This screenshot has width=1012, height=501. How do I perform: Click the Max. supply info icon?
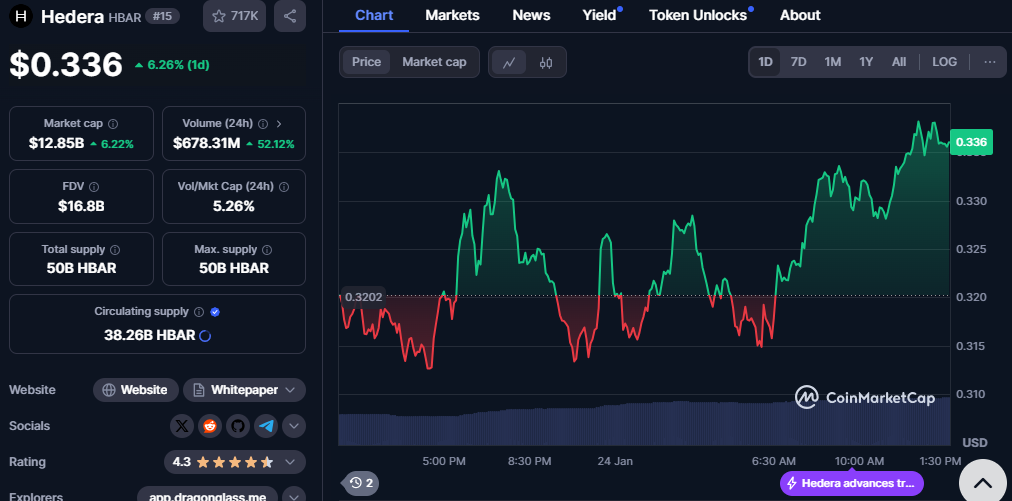(267, 249)
